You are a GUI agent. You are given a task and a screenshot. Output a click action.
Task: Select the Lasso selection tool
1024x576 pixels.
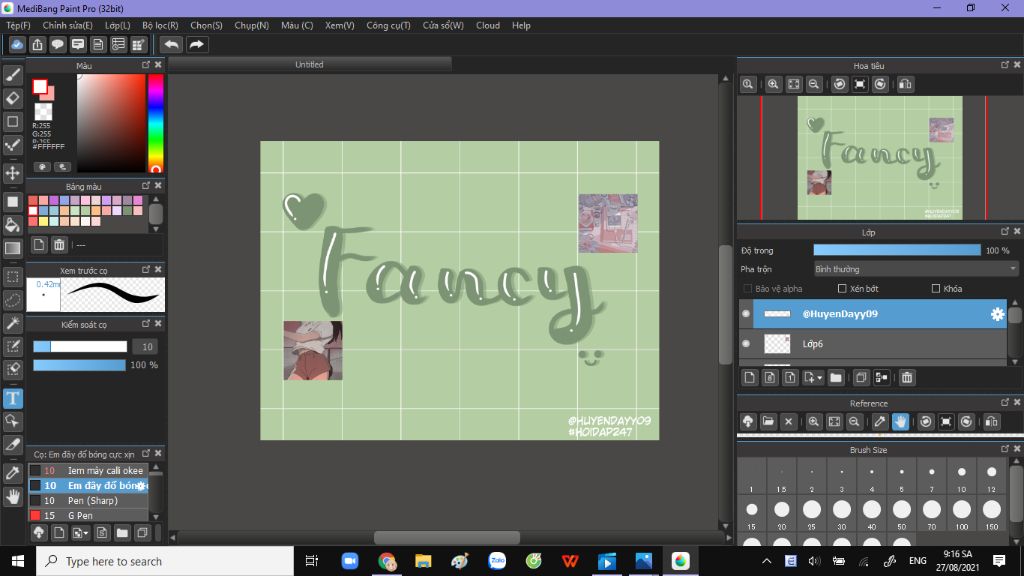12,300
